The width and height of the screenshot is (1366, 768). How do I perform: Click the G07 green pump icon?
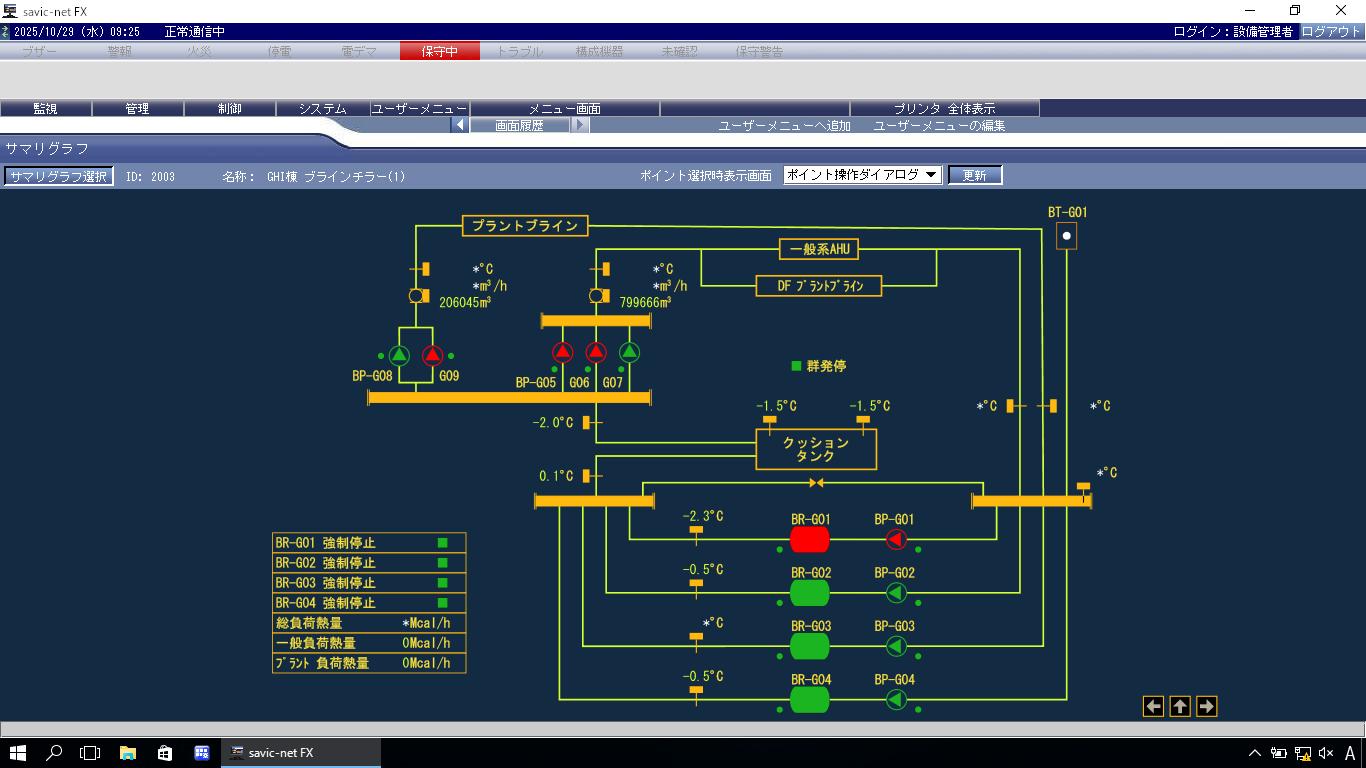click(629, 352)
